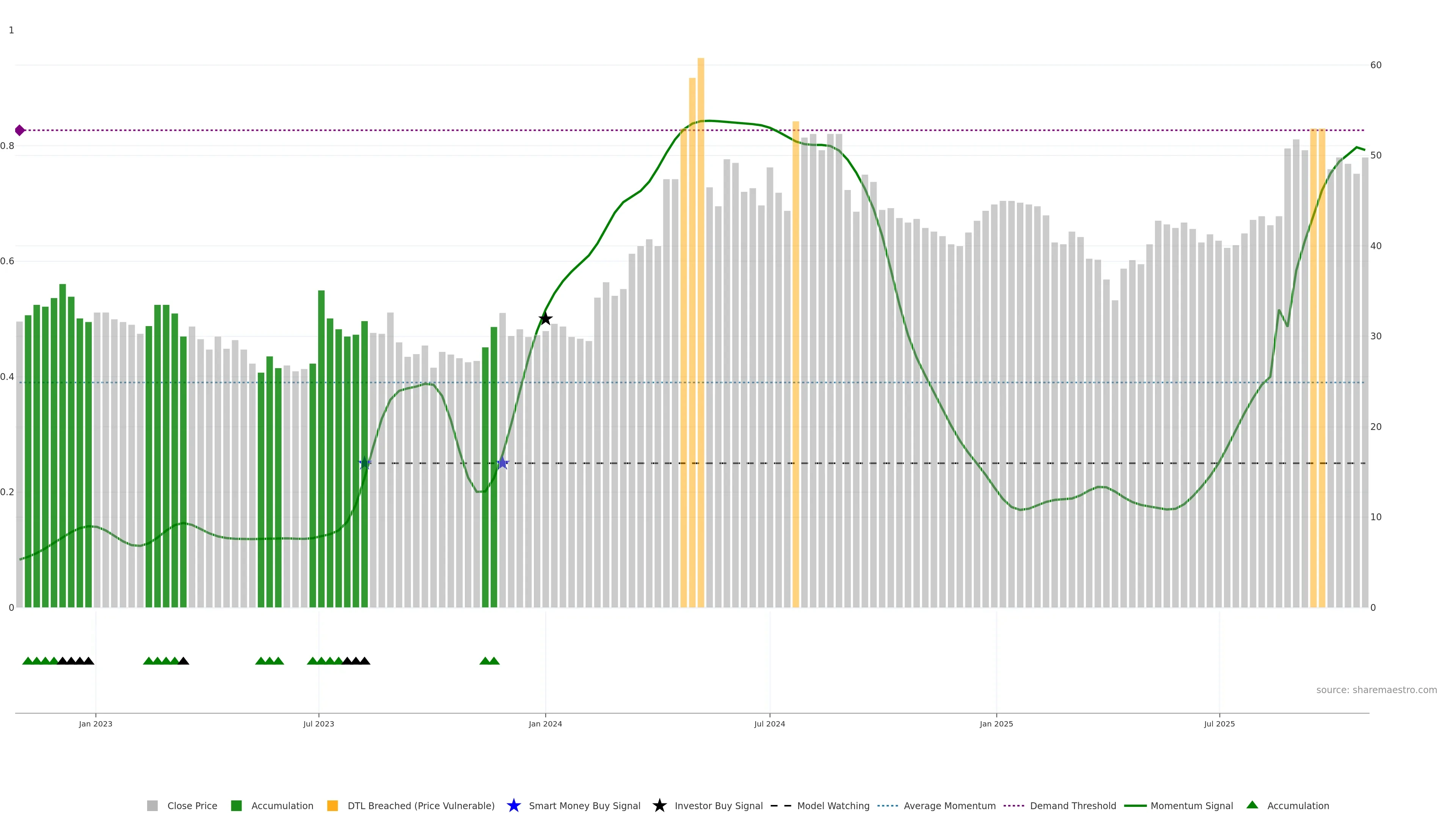Click the gray Close Price legend swatch
The image size is (1456, 819).
click(152, 805)
